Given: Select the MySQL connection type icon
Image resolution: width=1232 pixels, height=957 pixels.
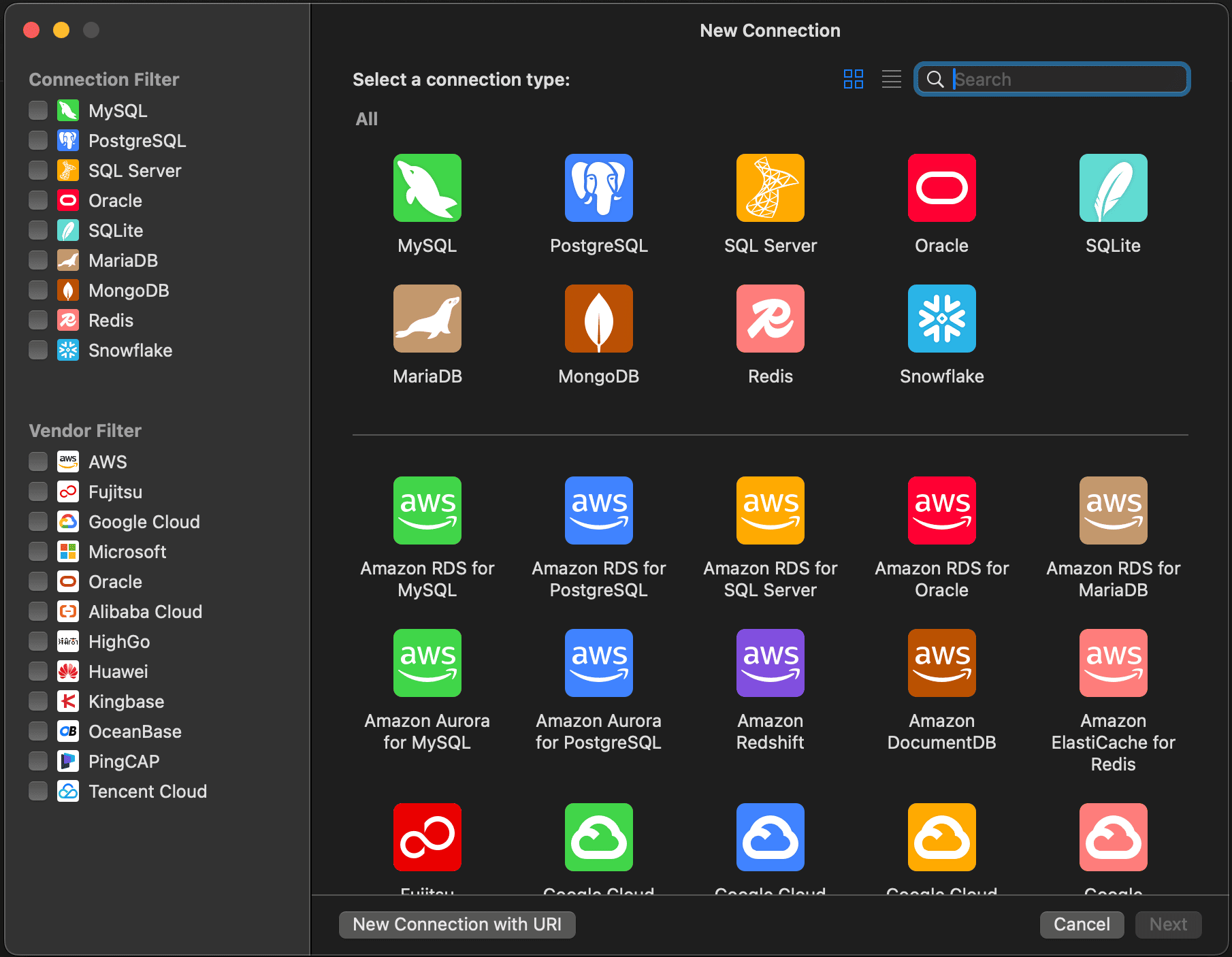Looking at the screenshot, I should tap(427, 188).
